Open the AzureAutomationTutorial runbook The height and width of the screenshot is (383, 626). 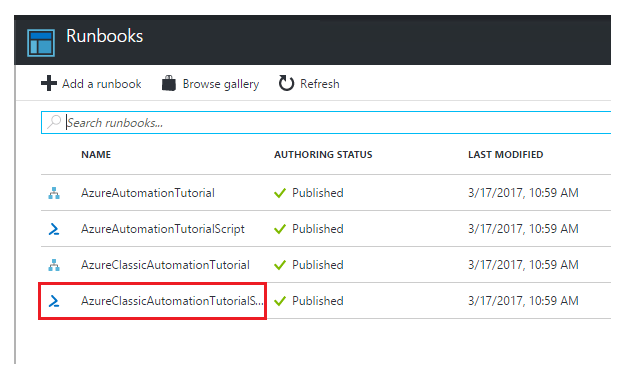[x=148, y=193]
